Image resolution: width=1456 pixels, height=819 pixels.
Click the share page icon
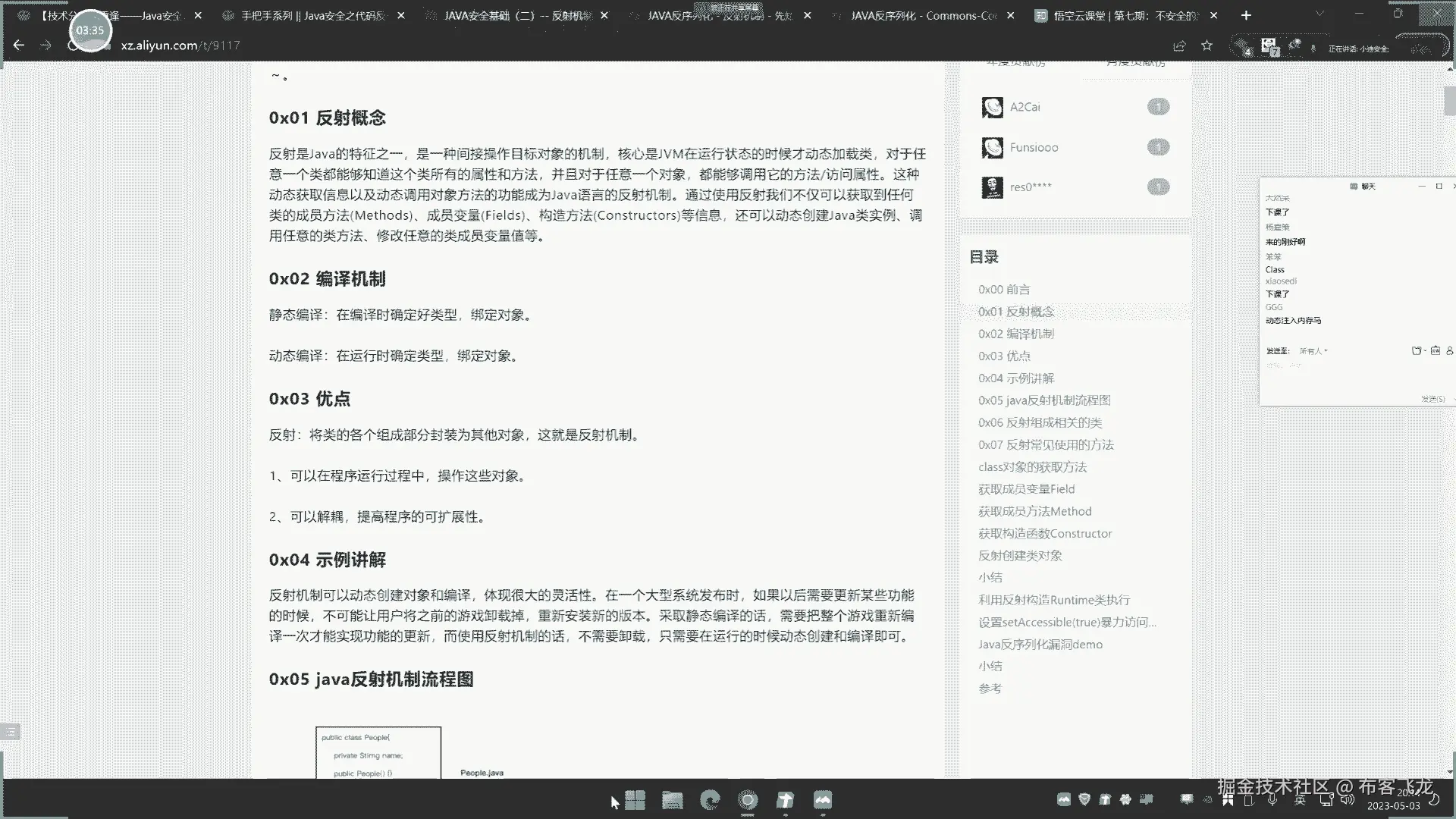click(1179, 45)
